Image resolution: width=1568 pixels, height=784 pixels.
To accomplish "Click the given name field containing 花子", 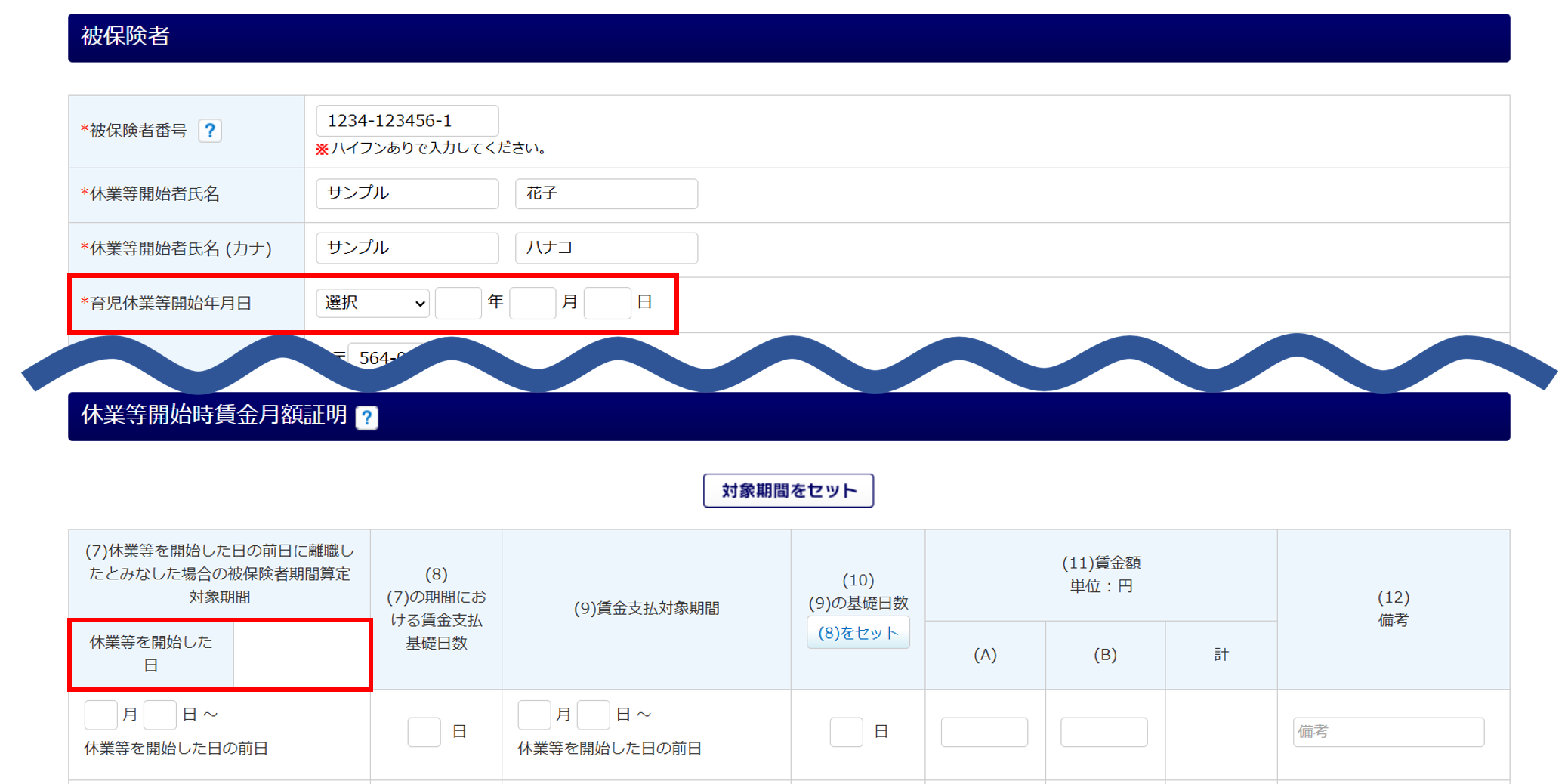I will pos(606,193).
